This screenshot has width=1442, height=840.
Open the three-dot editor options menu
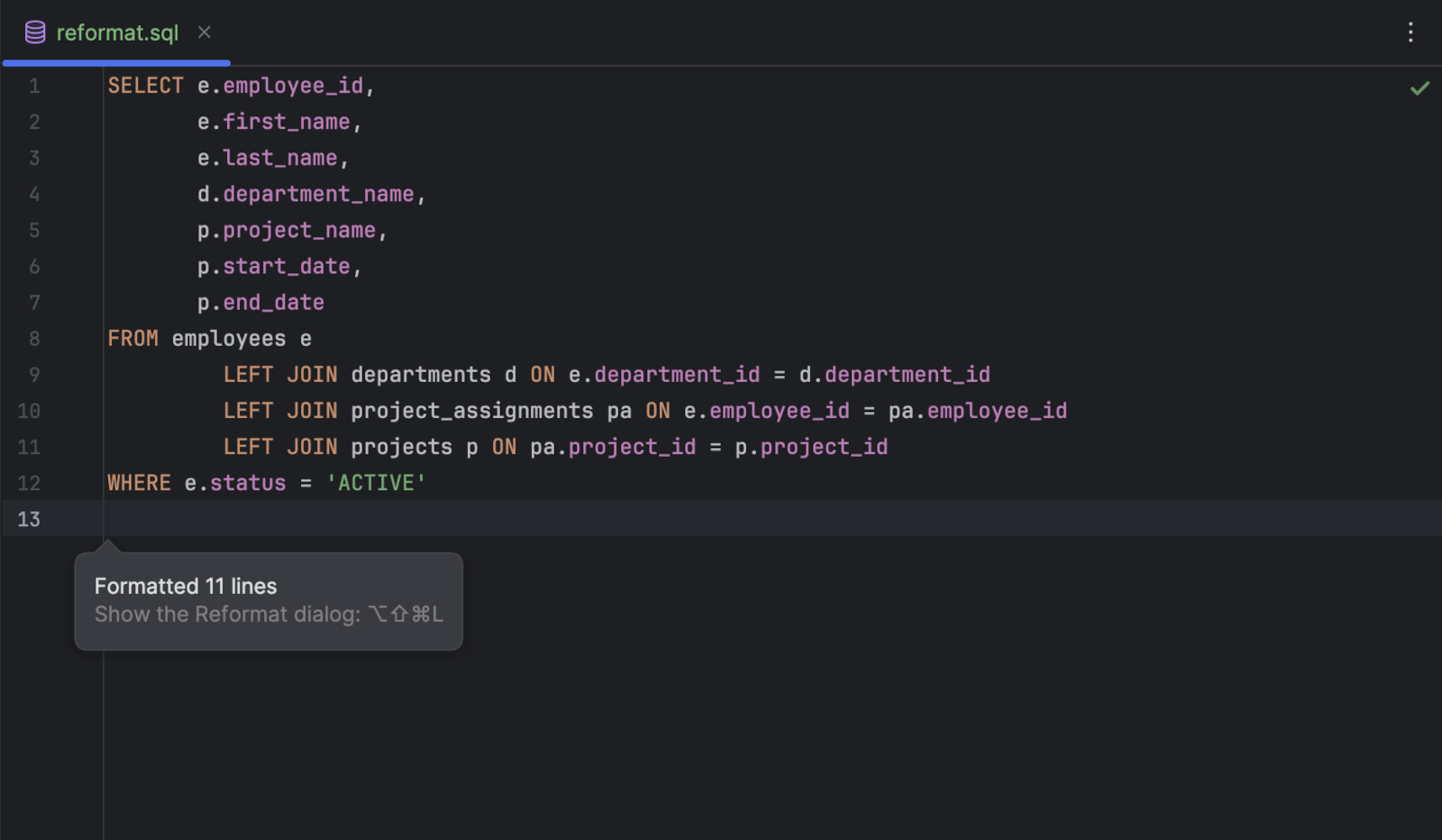(1410, 32)
